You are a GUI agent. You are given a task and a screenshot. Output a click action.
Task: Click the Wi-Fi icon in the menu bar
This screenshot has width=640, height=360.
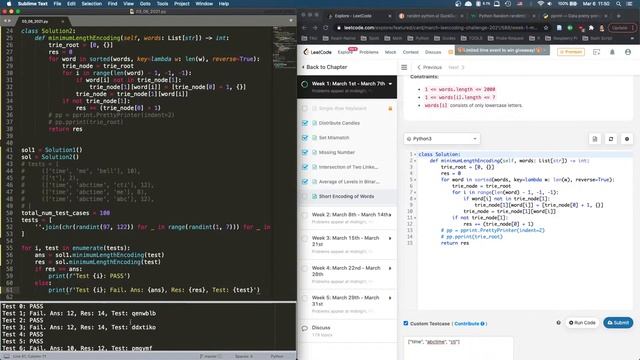click(541, 4)
